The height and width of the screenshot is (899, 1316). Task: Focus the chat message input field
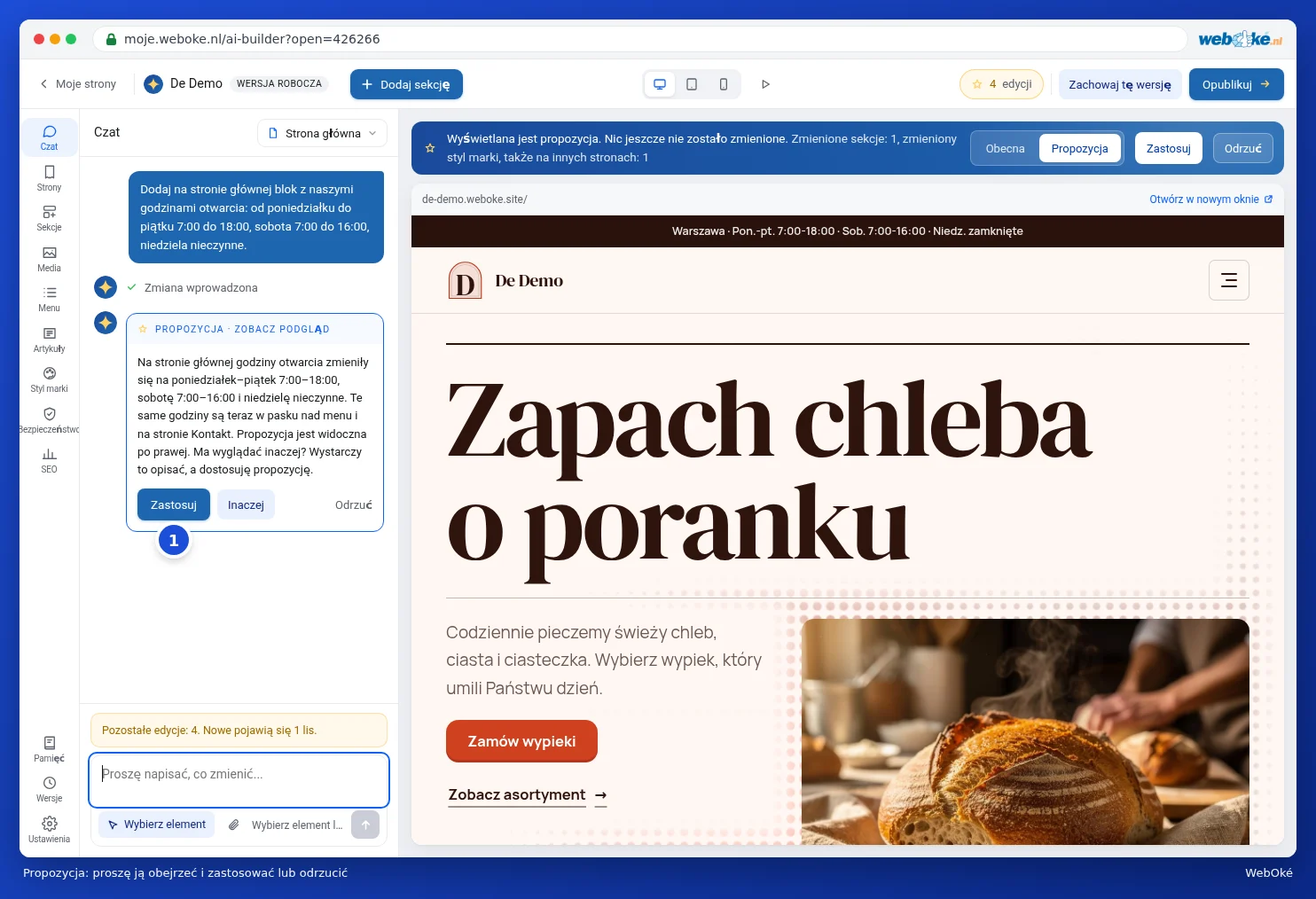coord(239,779)
